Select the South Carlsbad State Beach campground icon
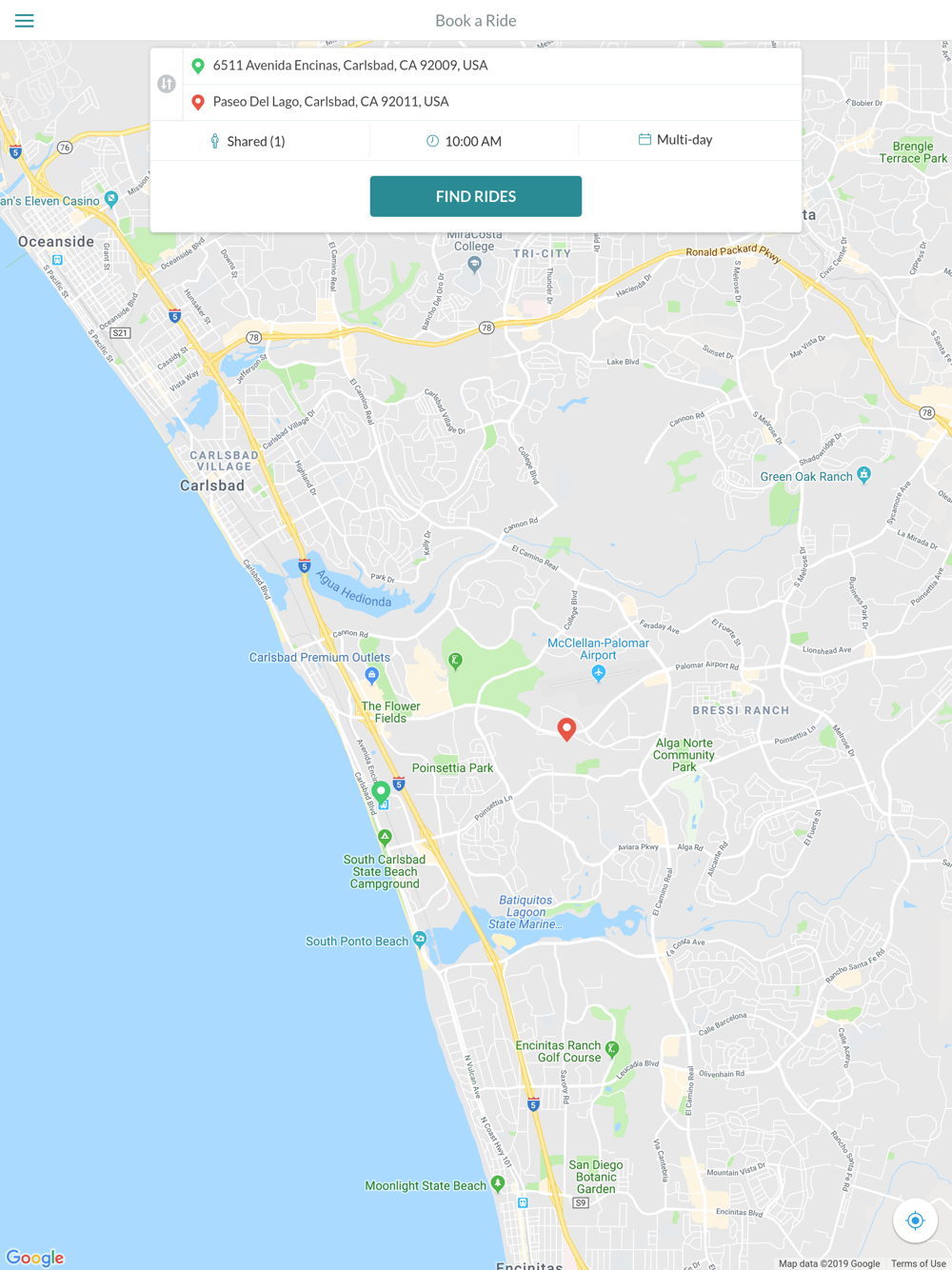The width and height of the screenshot is (952, 1270). (x=385, y=838)
